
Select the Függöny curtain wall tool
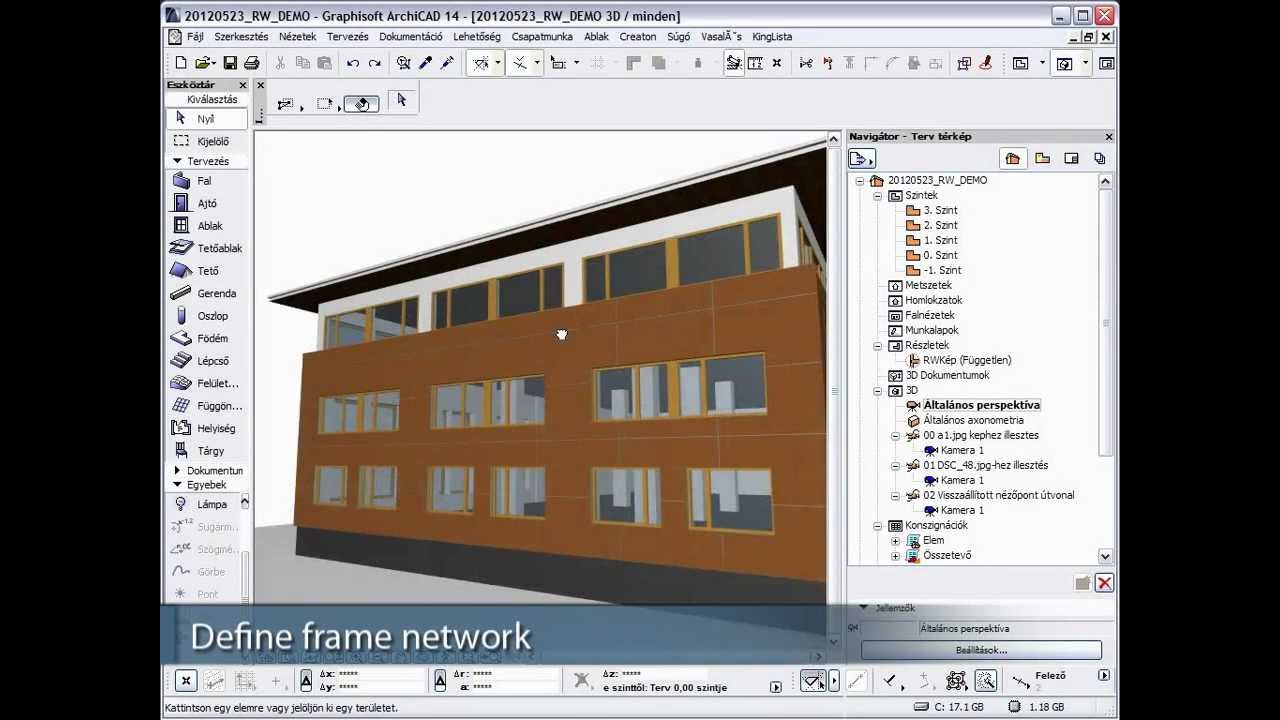[206, 406]
